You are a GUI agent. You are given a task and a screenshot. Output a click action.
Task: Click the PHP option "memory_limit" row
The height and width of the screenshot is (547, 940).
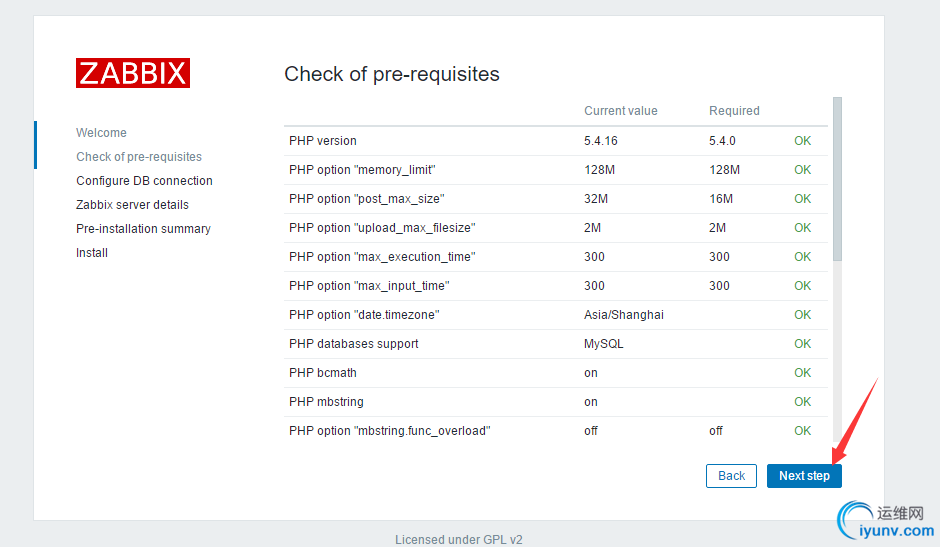click(x=362, y=170)
